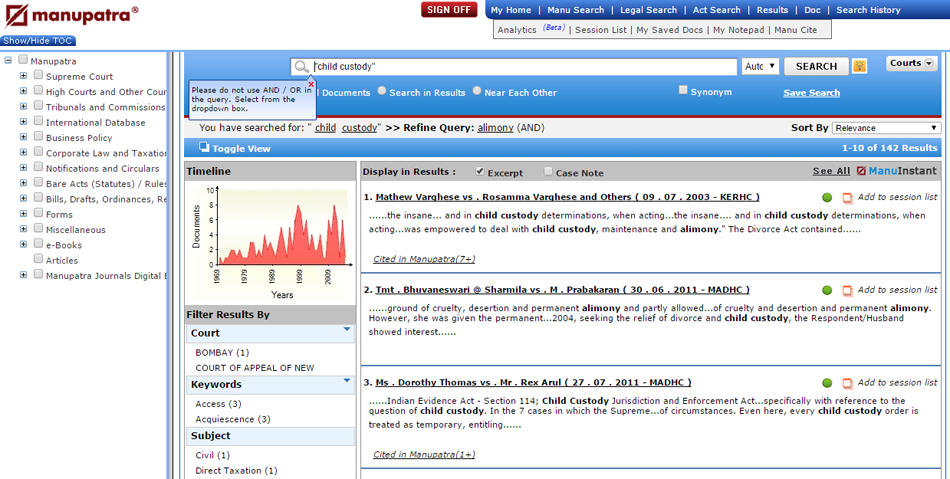Open ManuInstant from the results header
The height and width of the screenshot is (479, 950).
896,171
